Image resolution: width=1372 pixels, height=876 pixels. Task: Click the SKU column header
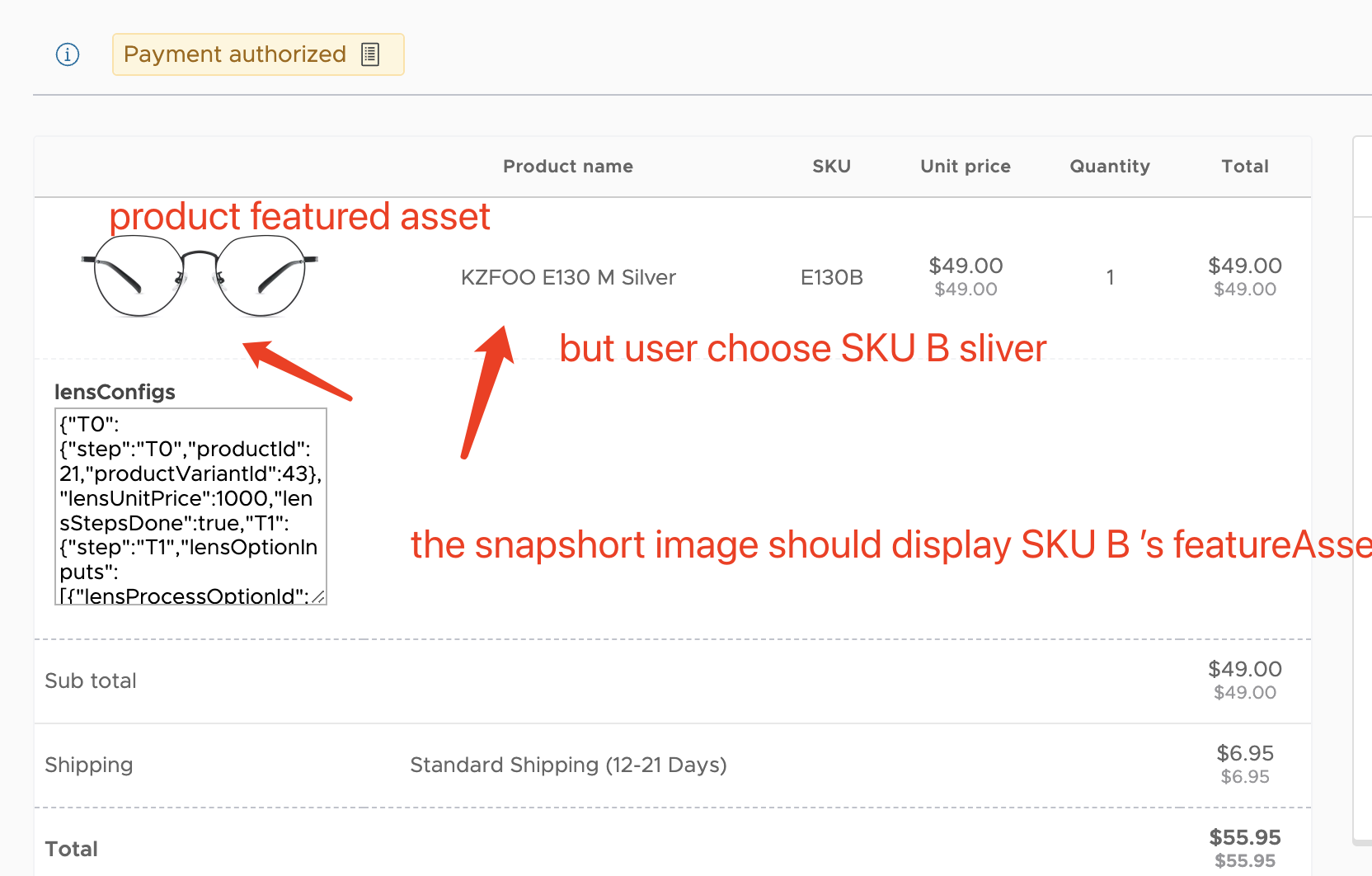(x=831, y=166)
